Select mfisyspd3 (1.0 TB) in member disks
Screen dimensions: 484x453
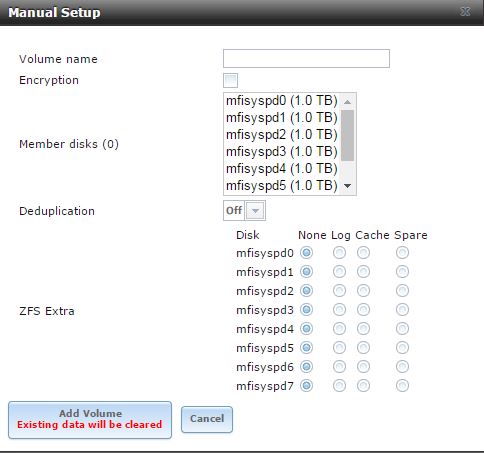[282, 152]
